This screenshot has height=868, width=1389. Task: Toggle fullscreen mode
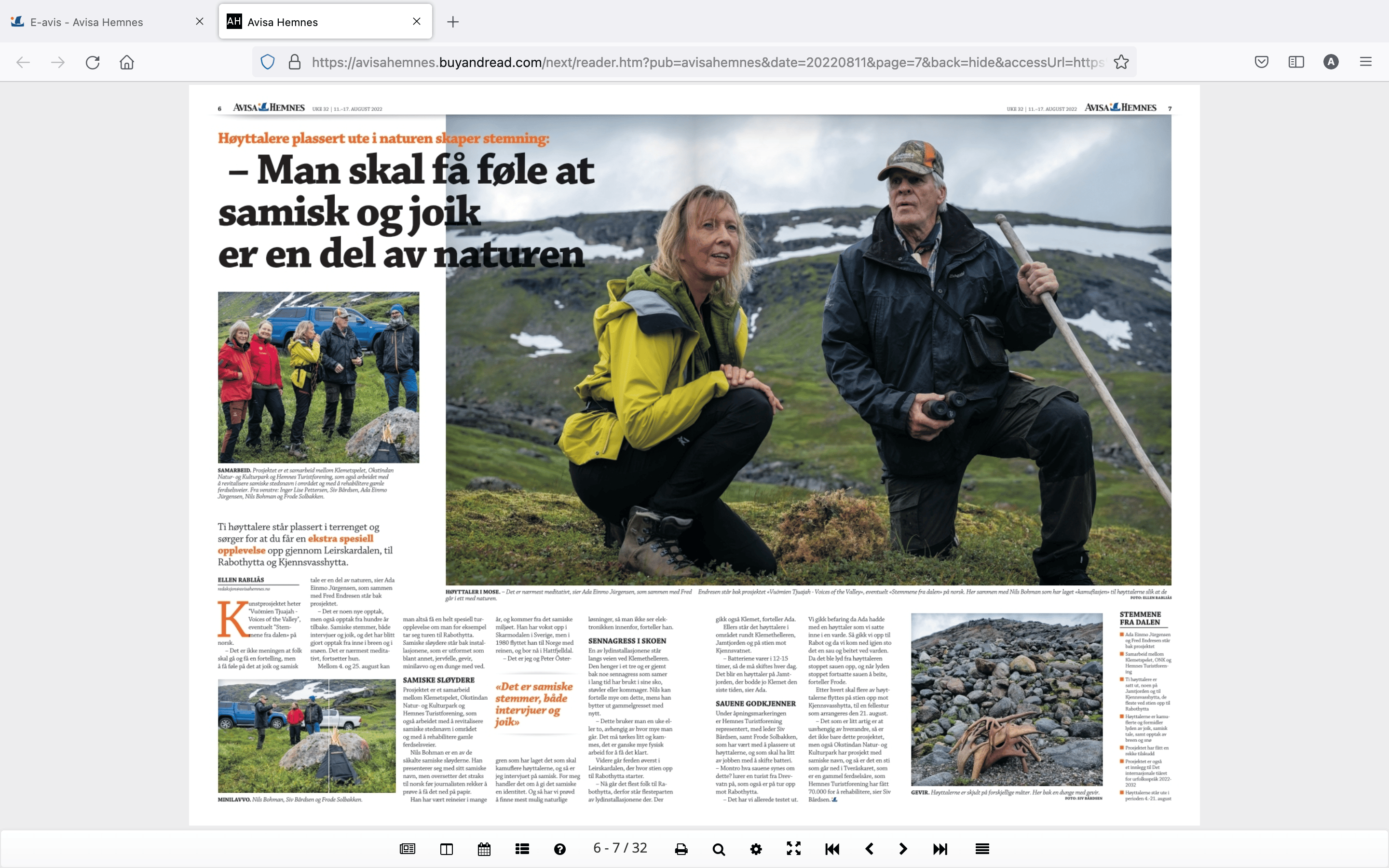point(793,849)
